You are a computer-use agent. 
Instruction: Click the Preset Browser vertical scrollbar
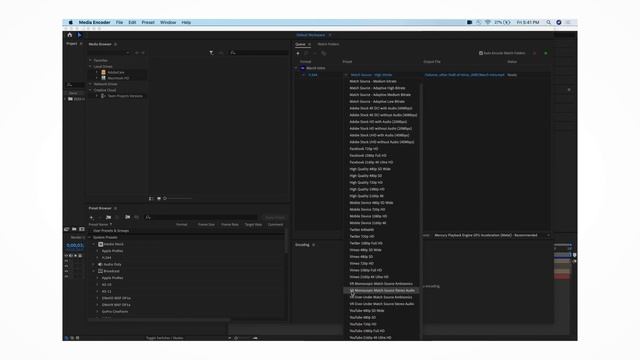pyautogui.click(x=286, y=241)
